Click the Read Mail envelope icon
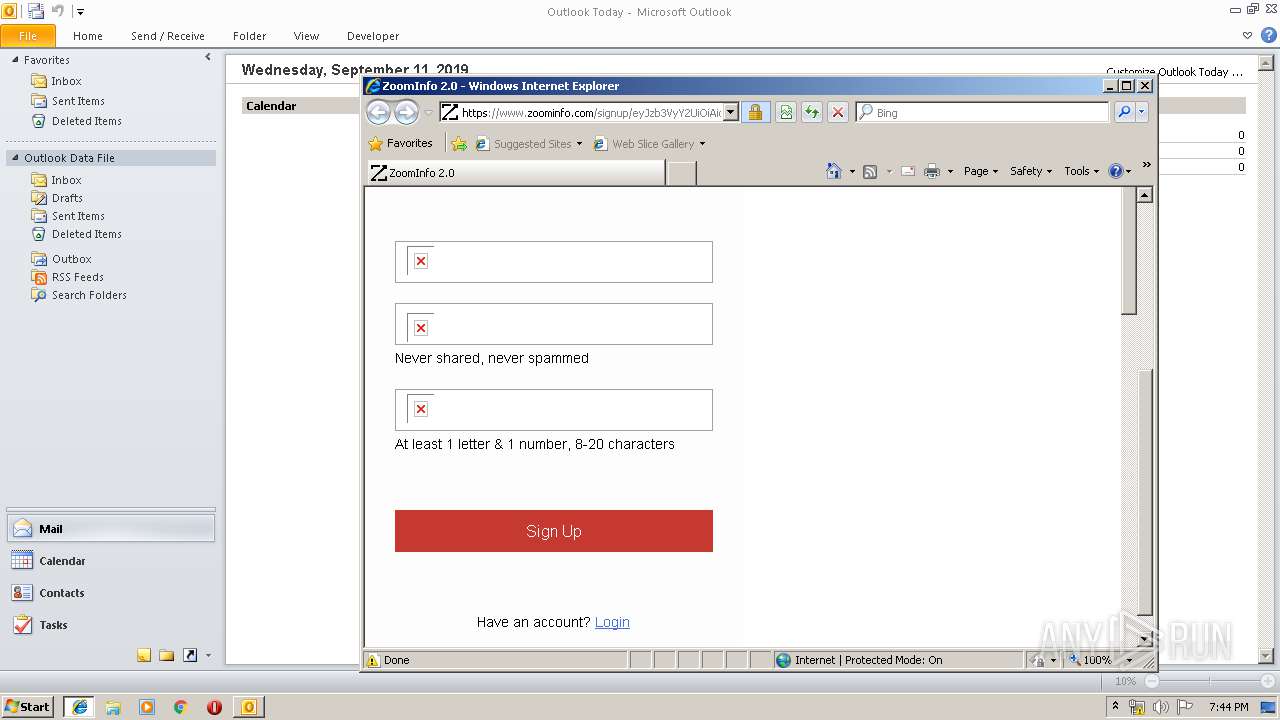 (908, 171)
